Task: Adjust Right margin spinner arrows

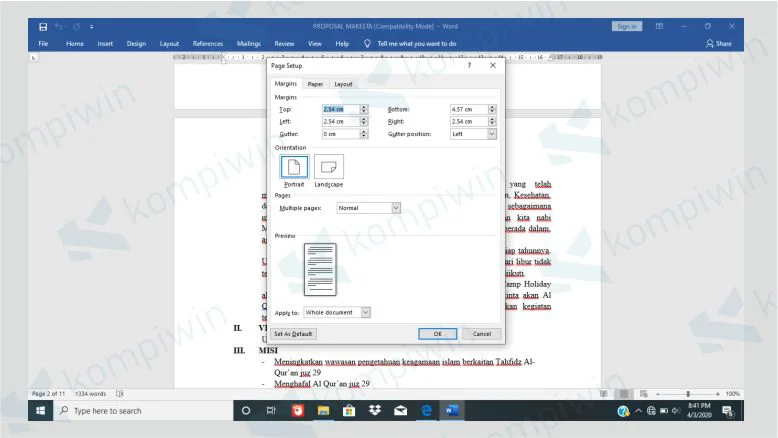Action: coord(492,122)
